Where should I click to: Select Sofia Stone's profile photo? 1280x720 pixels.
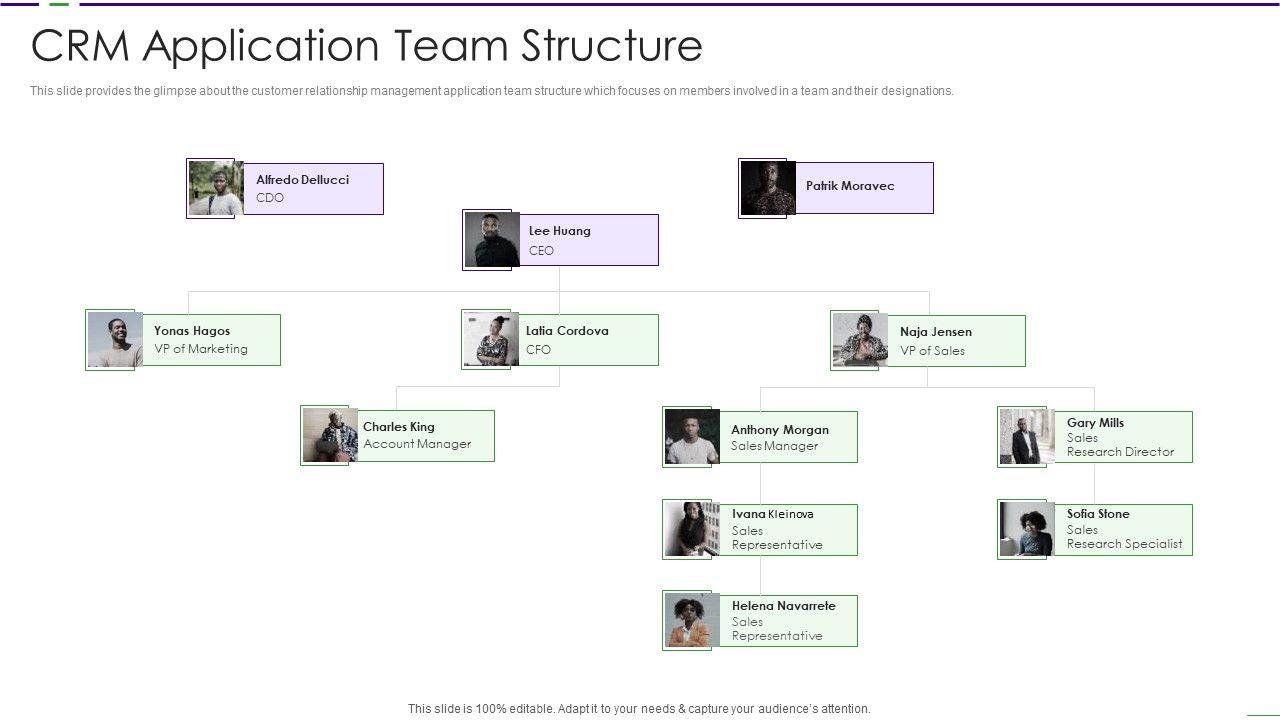[1027, 529]
